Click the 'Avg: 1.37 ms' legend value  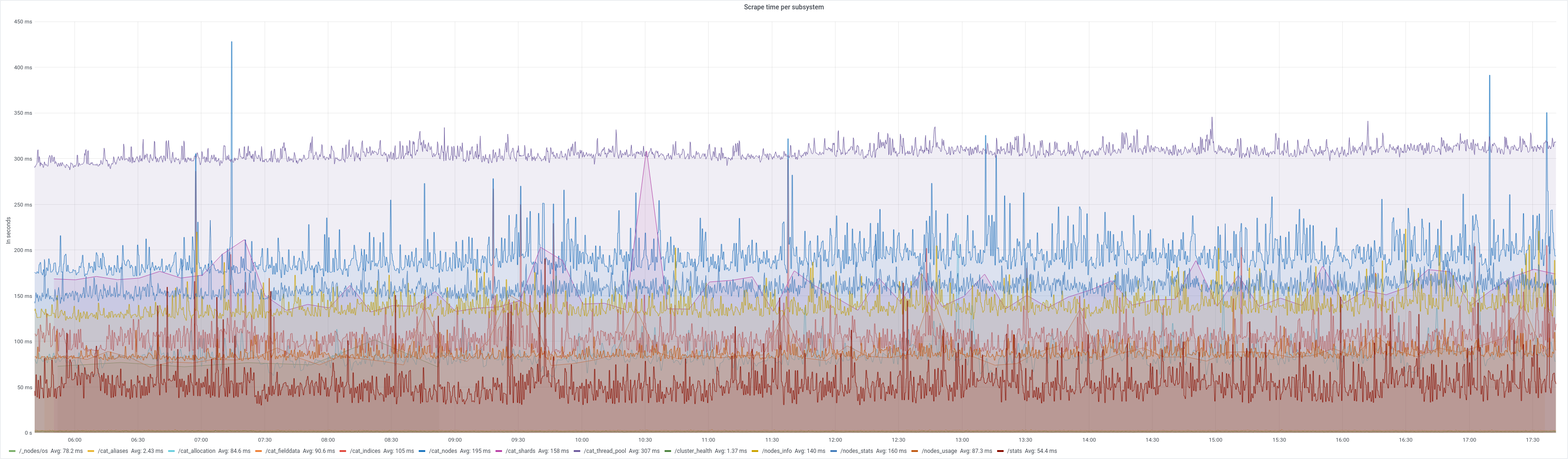click(731, 451)
